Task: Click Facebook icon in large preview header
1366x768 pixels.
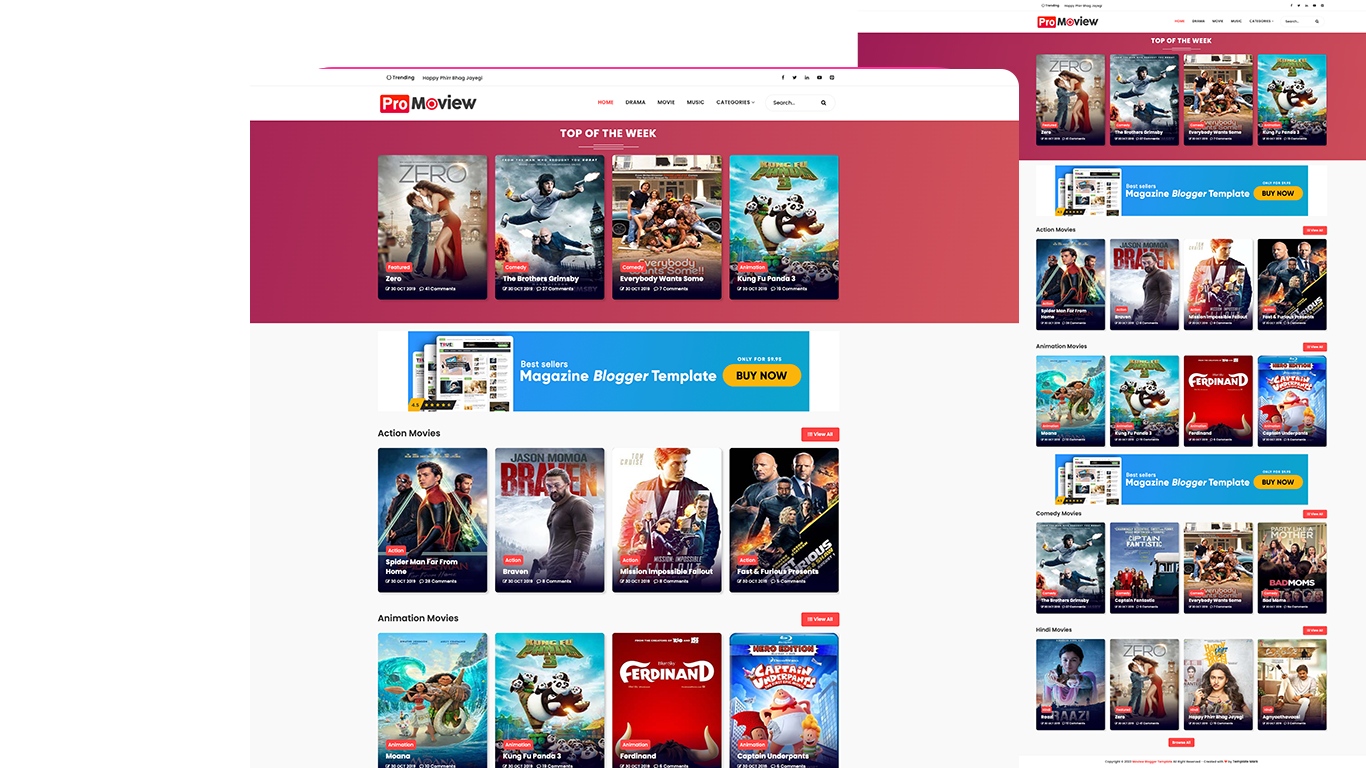Action: [783, 77]
